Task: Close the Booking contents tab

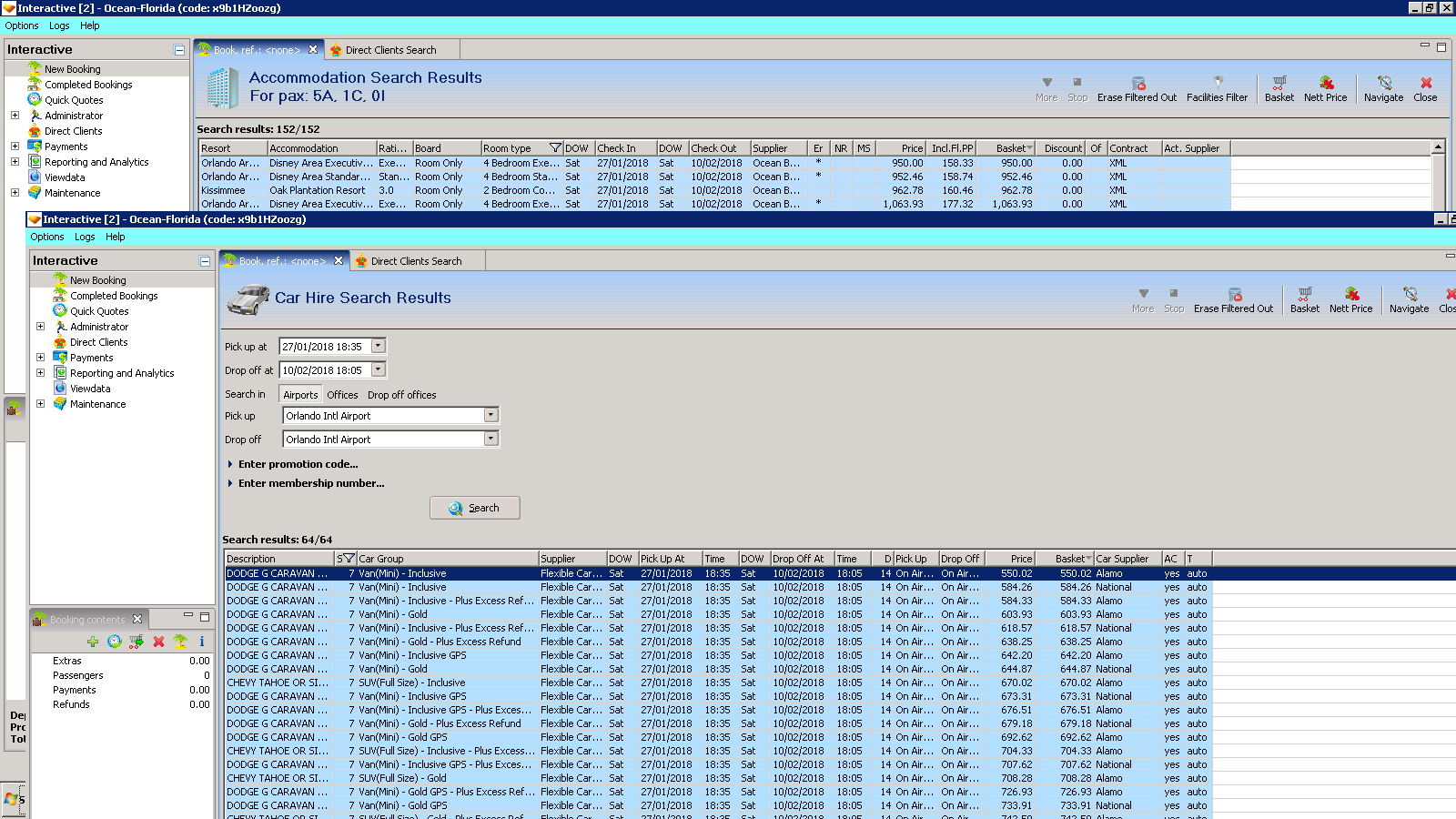Action: 137,619
